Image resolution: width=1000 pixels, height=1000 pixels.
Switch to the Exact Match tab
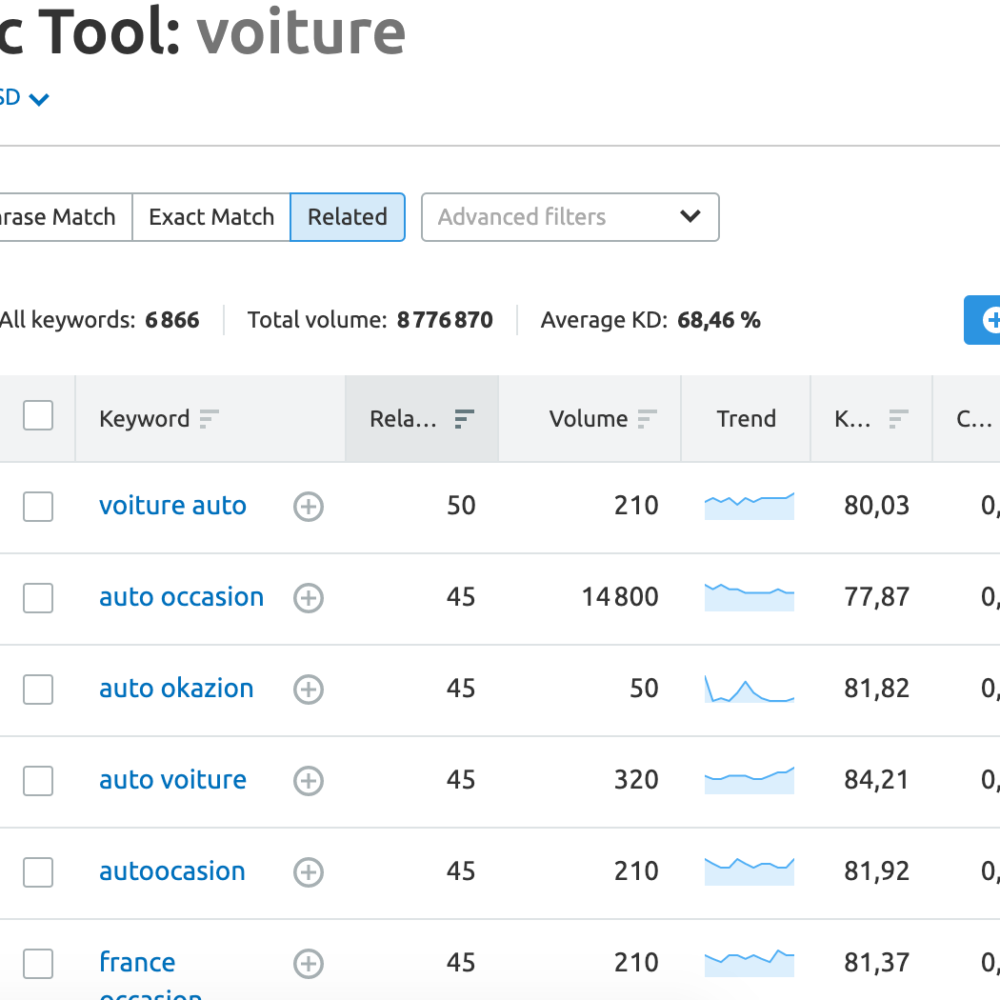click(211, 217)
